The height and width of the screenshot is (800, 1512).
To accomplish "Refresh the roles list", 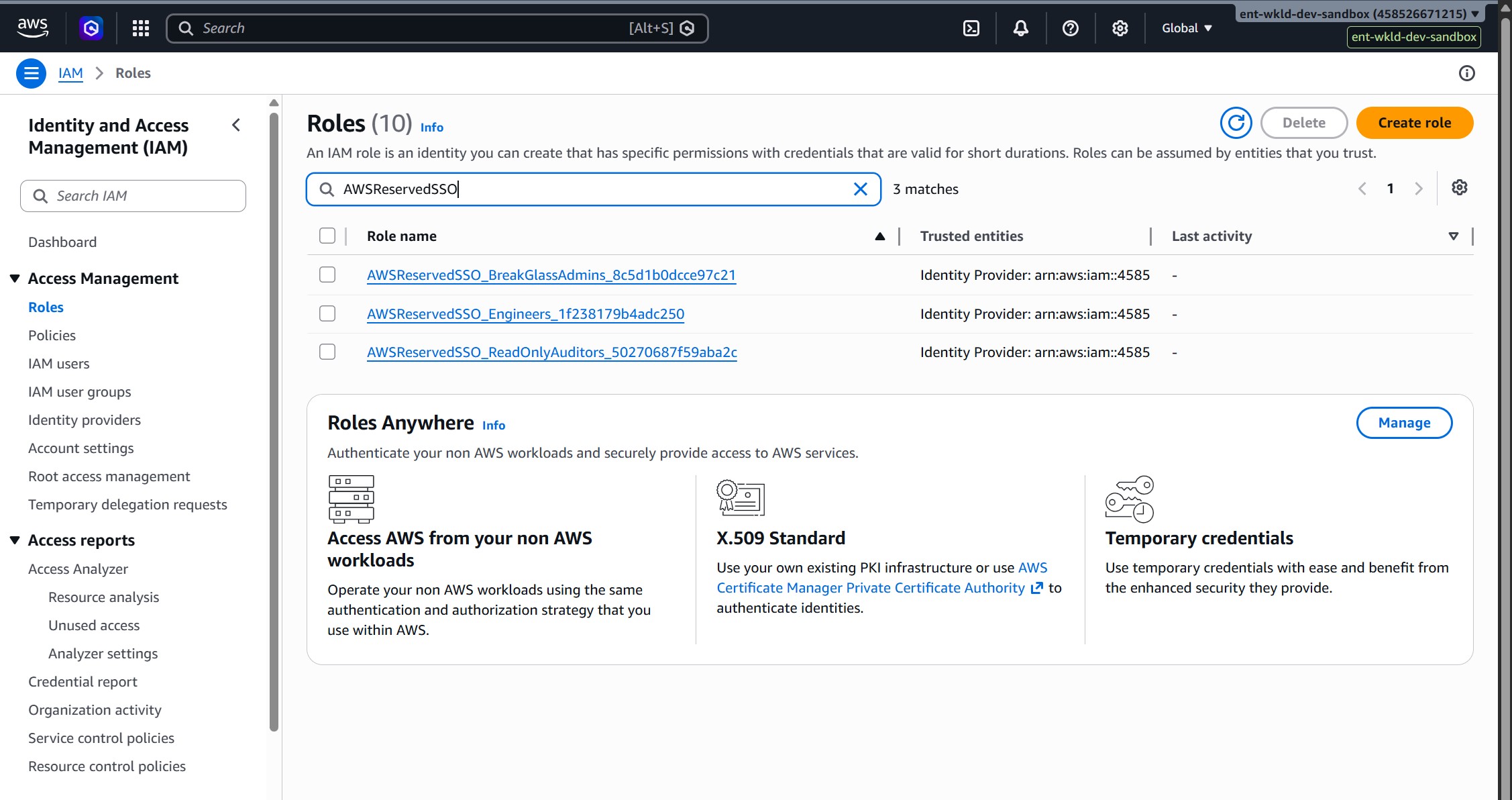I will point(1236,123).
